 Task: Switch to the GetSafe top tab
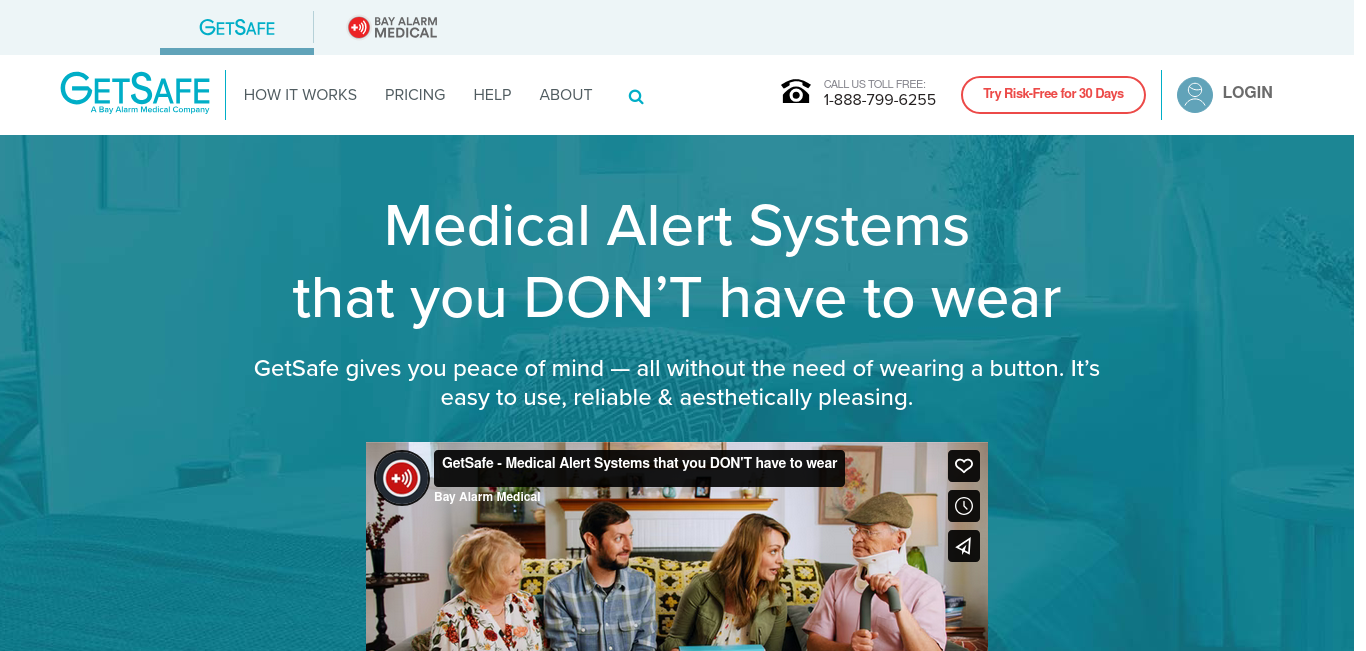click(x=237, y=28)
